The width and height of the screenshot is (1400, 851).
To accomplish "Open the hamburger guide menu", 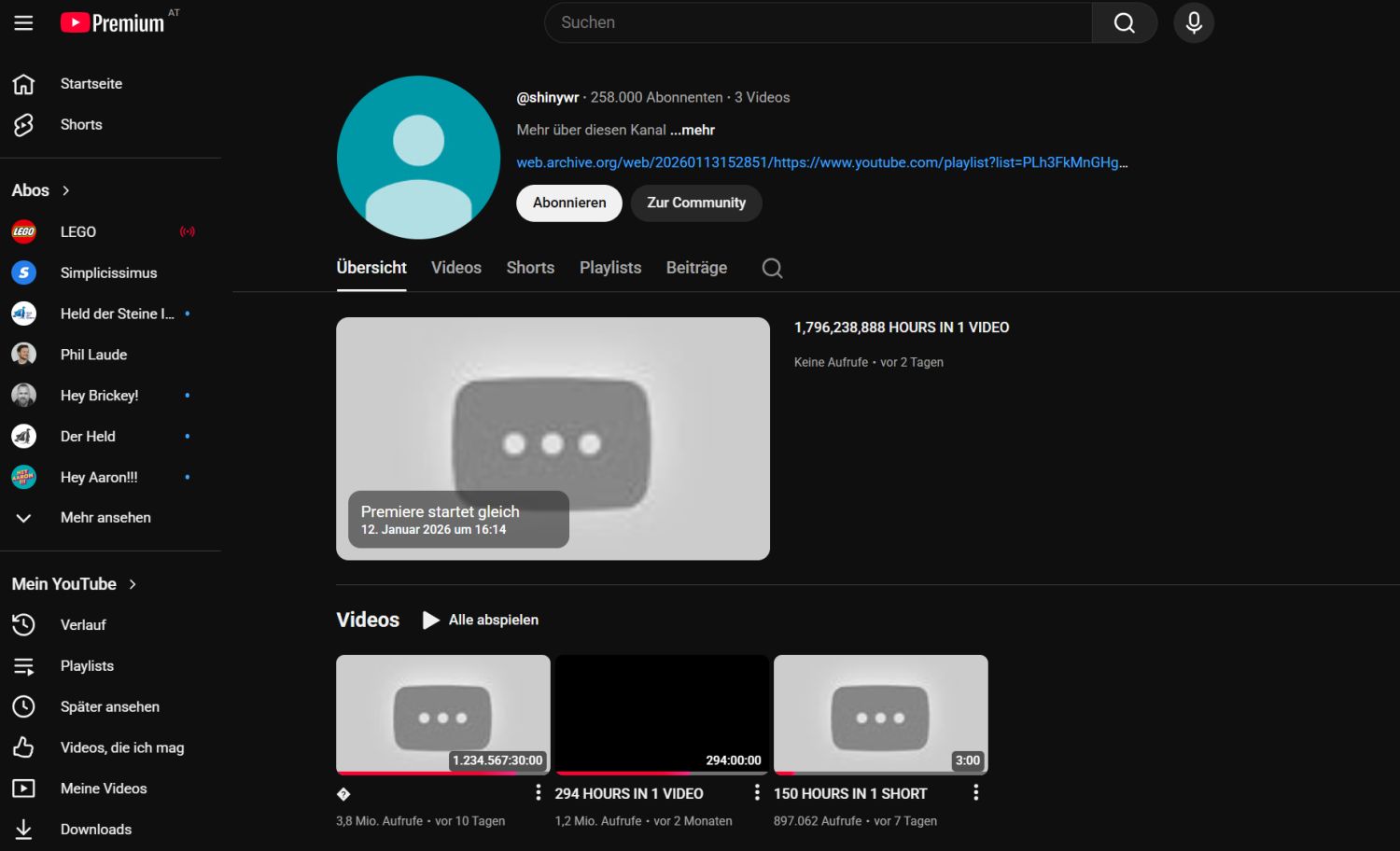I will tap(23, 23).
